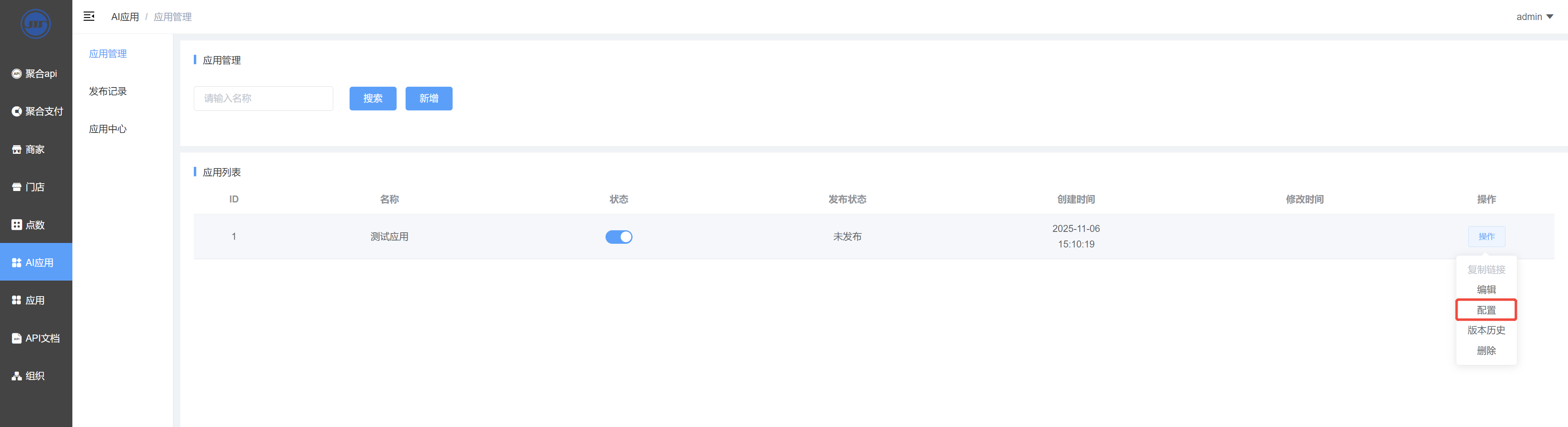Choose 编辑 in the action menu
This screenshot has height=427, width=1568.
[x=1486, y=289]
